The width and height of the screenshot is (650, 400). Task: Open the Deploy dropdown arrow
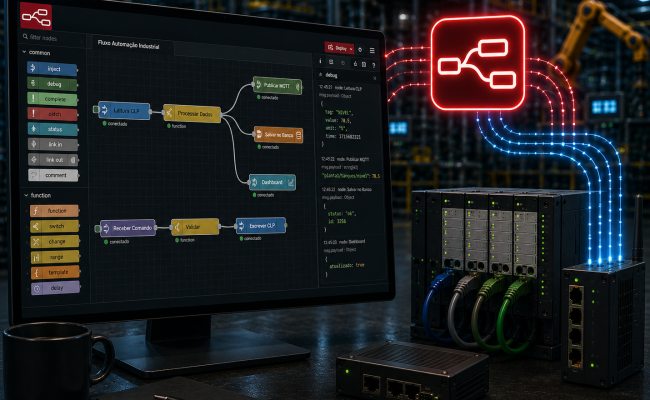point(352,49)
